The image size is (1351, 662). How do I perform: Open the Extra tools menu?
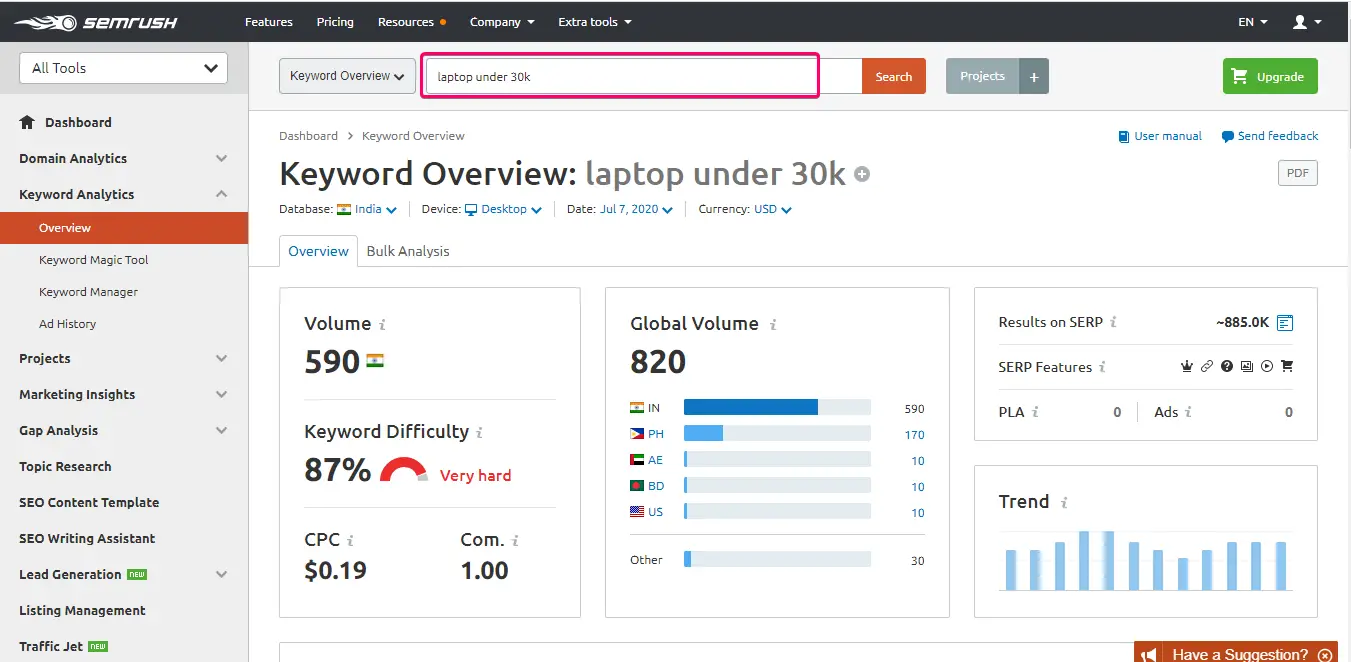(595, 22)
